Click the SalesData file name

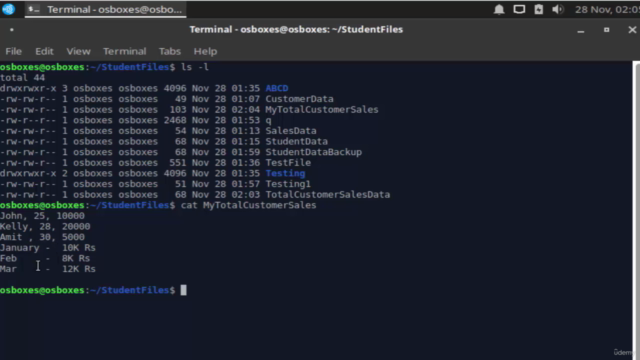tap(291, 131)
